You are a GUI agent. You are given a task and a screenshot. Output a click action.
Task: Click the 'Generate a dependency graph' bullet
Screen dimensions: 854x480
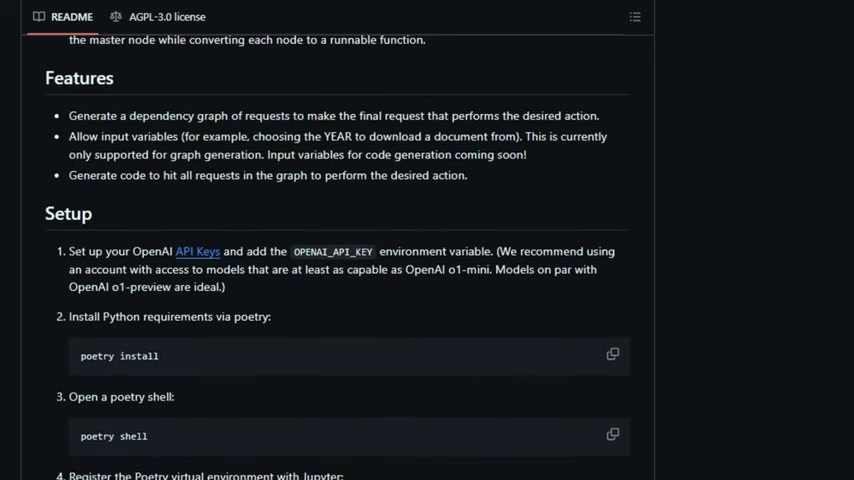[x=334, y=116]
